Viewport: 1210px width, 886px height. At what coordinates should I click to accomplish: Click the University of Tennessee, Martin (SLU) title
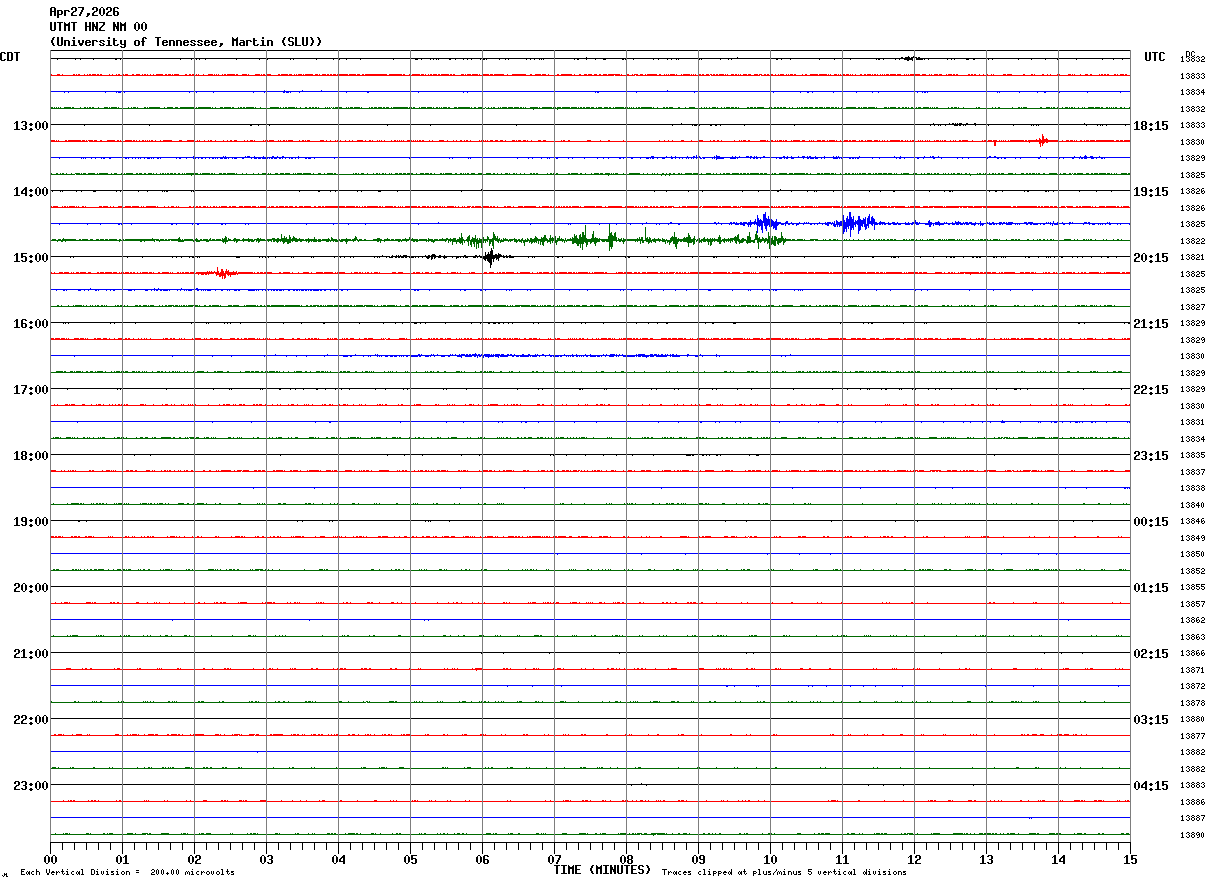pos(186,42)
